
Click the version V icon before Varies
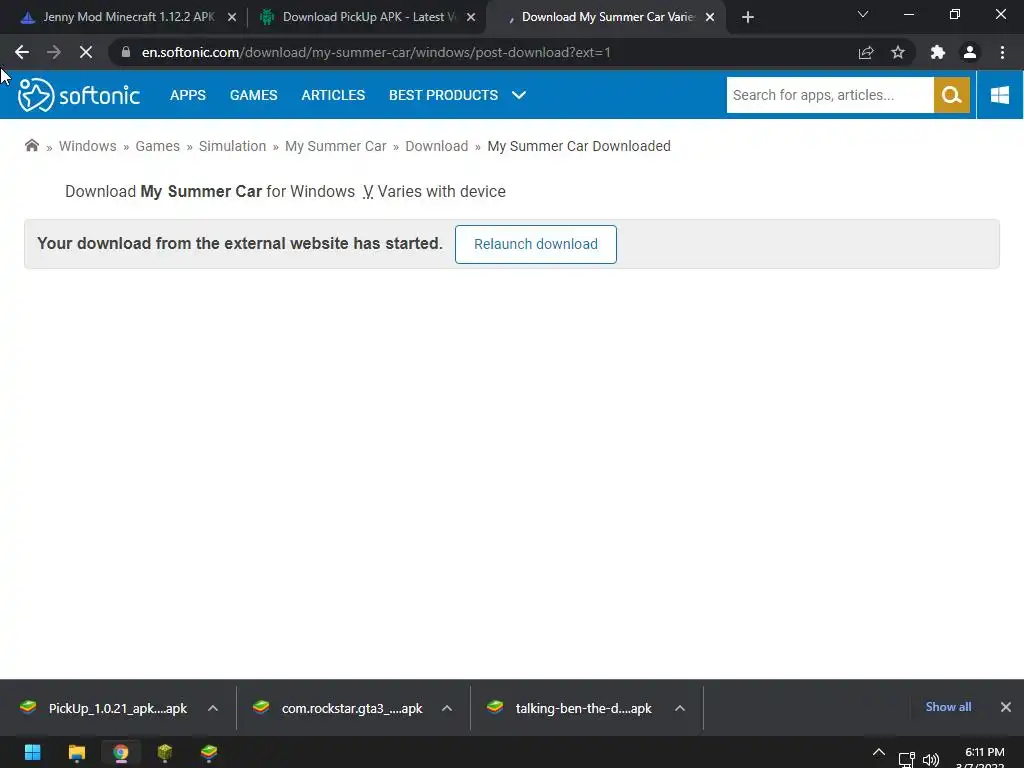tap(368, 191)
